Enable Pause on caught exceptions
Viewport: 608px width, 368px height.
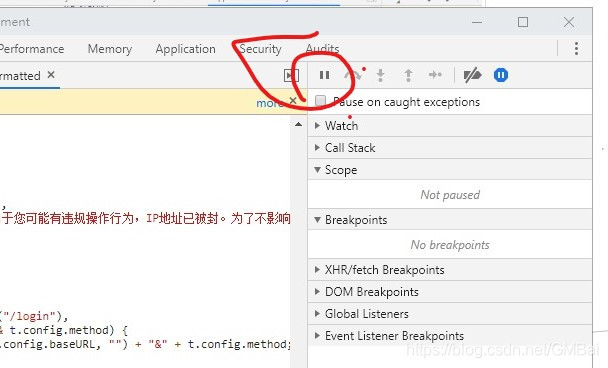(x=320, y=101)
